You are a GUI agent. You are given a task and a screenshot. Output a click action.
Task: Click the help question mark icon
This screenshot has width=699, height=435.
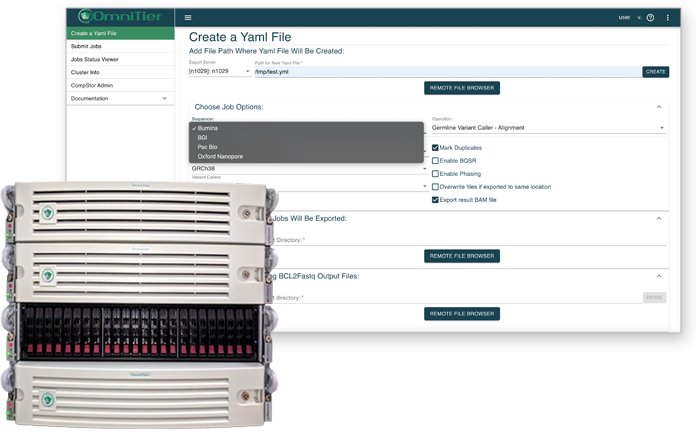point(650,17)
